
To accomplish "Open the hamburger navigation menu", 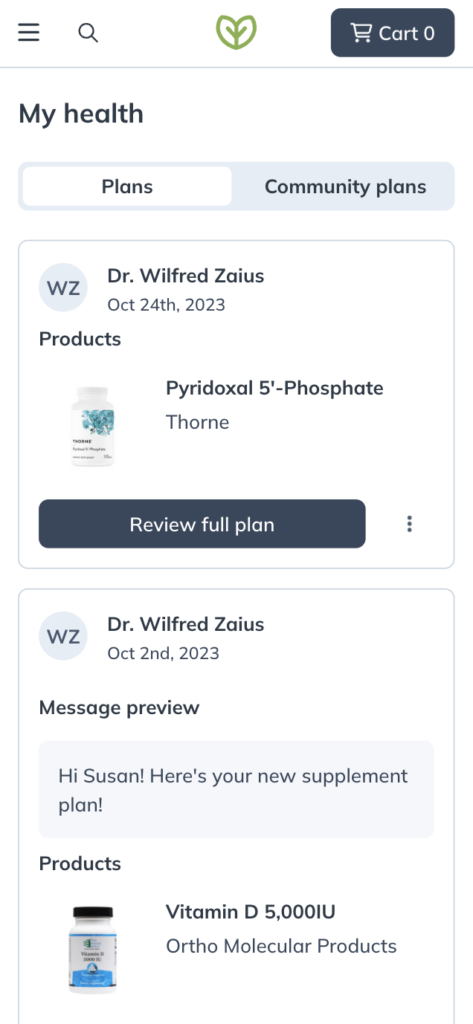I will click(29, 32).
